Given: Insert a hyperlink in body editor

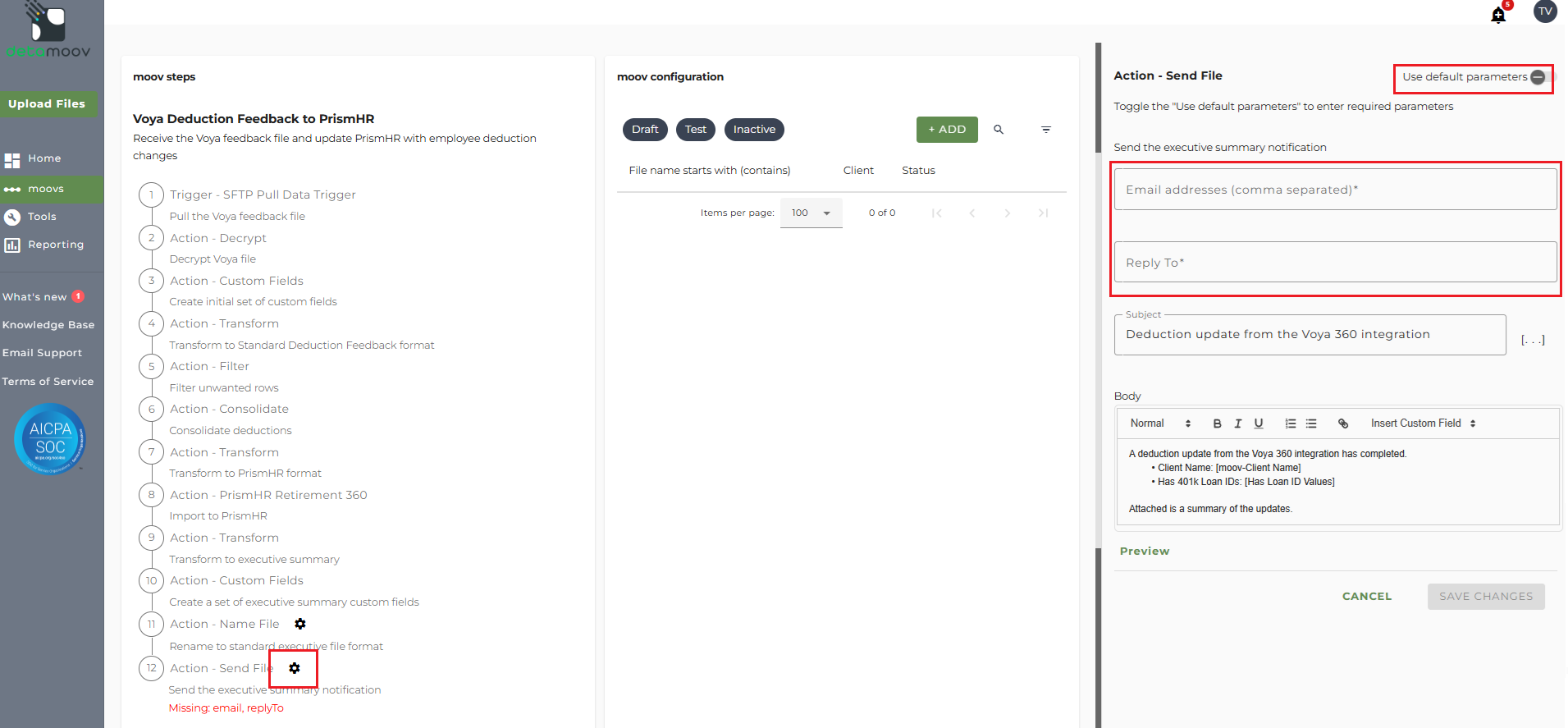Looking at the screenshot, I should pos(1343,424).
